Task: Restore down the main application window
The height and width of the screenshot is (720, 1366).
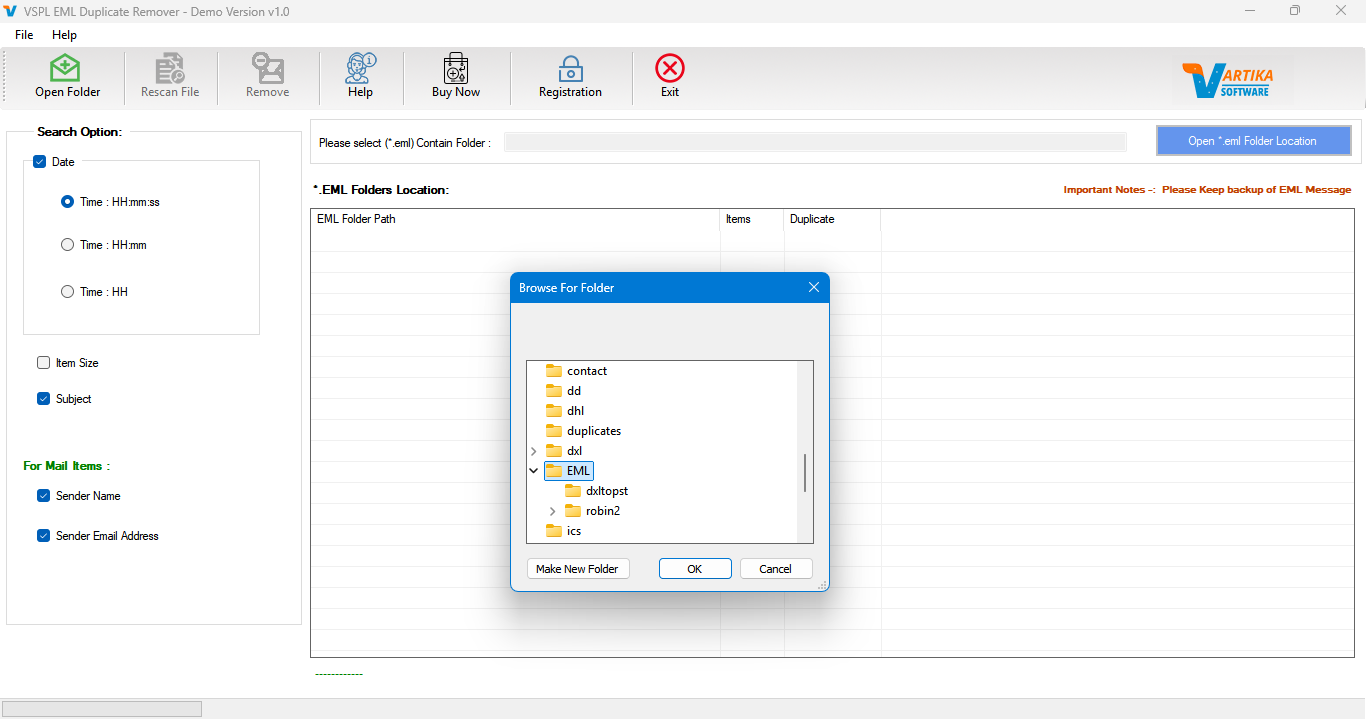Action: 1295,11
